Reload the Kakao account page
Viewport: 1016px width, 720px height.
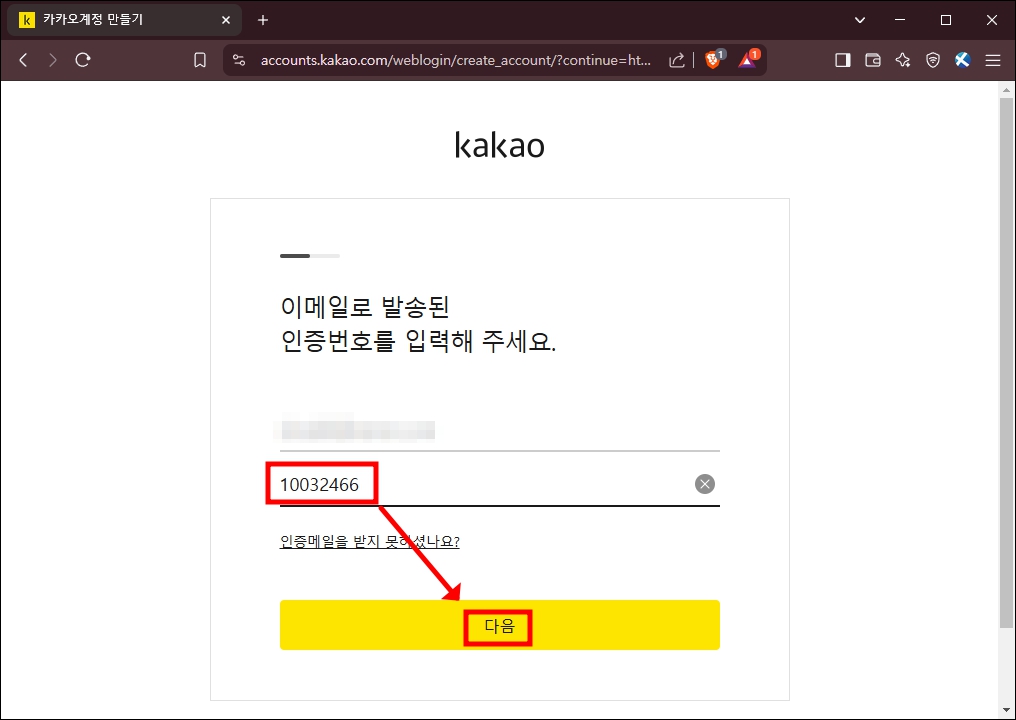click(82, 60)
